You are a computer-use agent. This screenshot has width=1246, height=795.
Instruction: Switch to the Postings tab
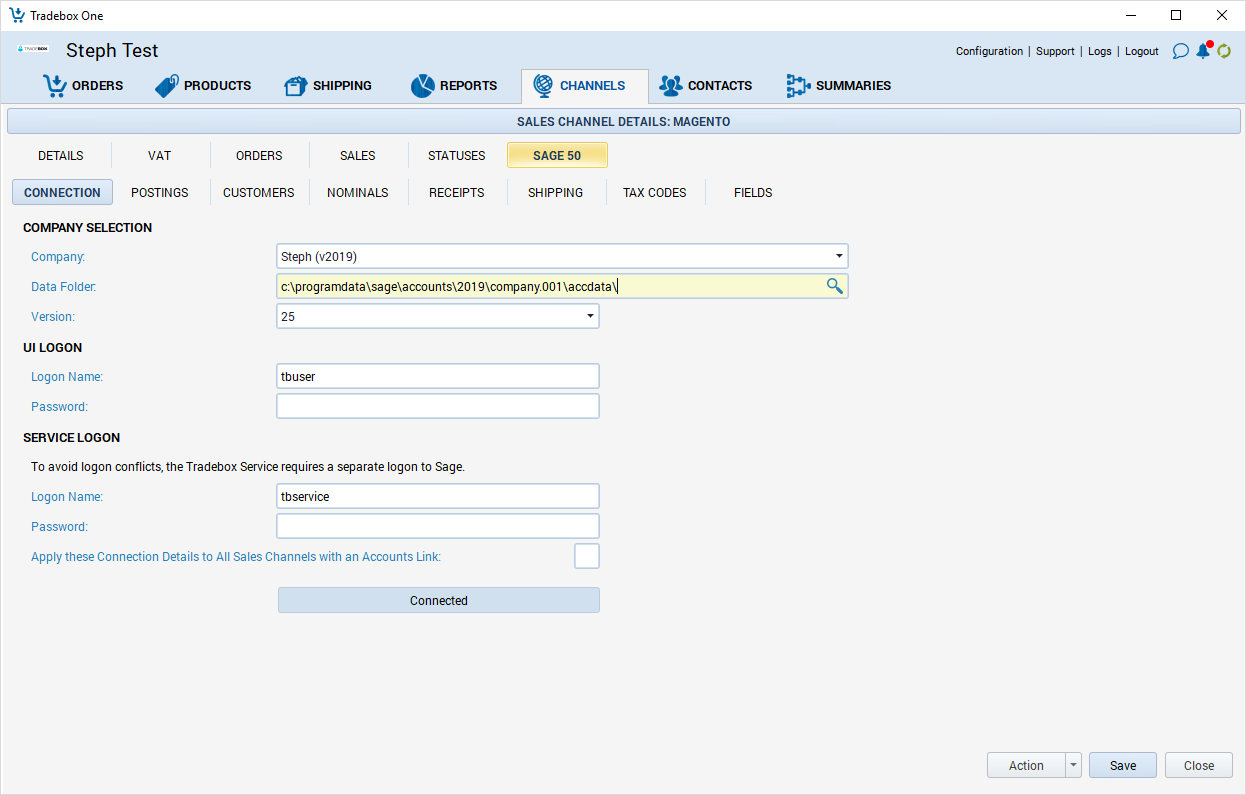click(160, 192)
